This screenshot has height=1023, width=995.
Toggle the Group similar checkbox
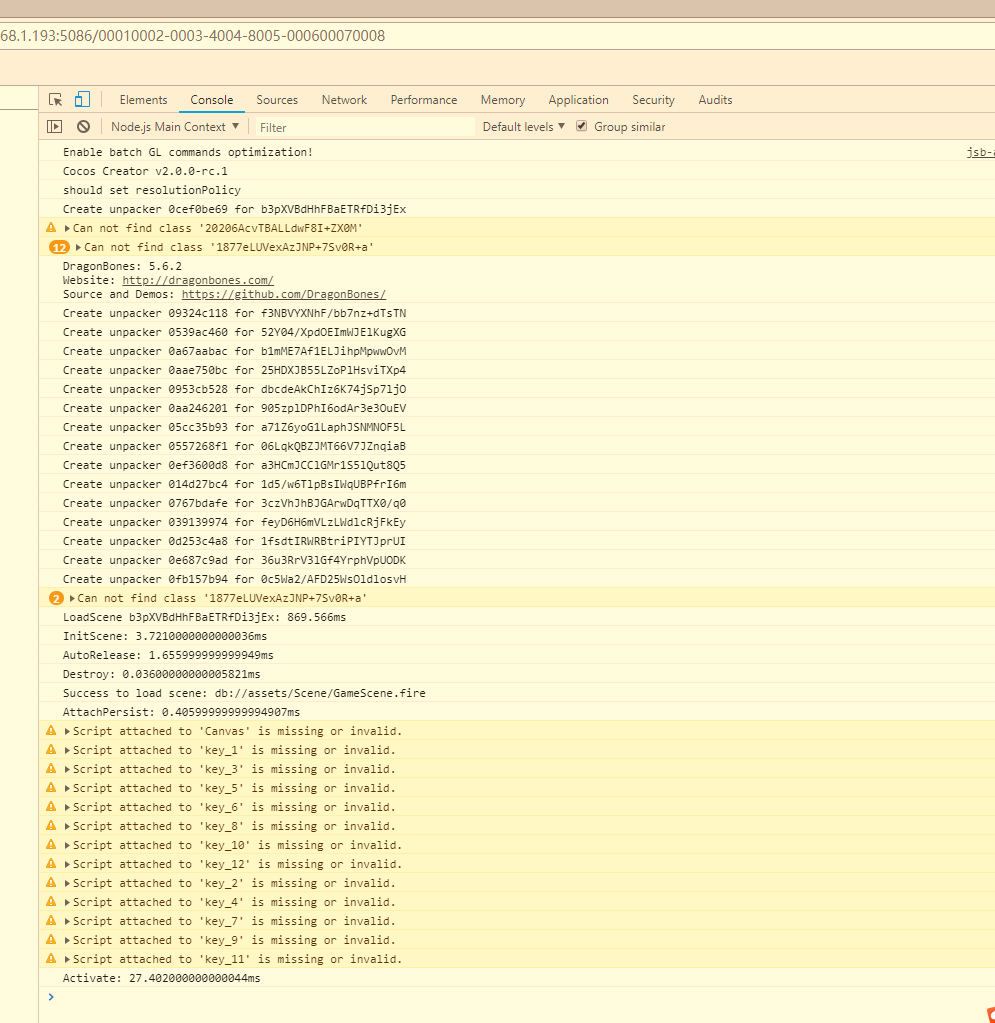[581, 126]
